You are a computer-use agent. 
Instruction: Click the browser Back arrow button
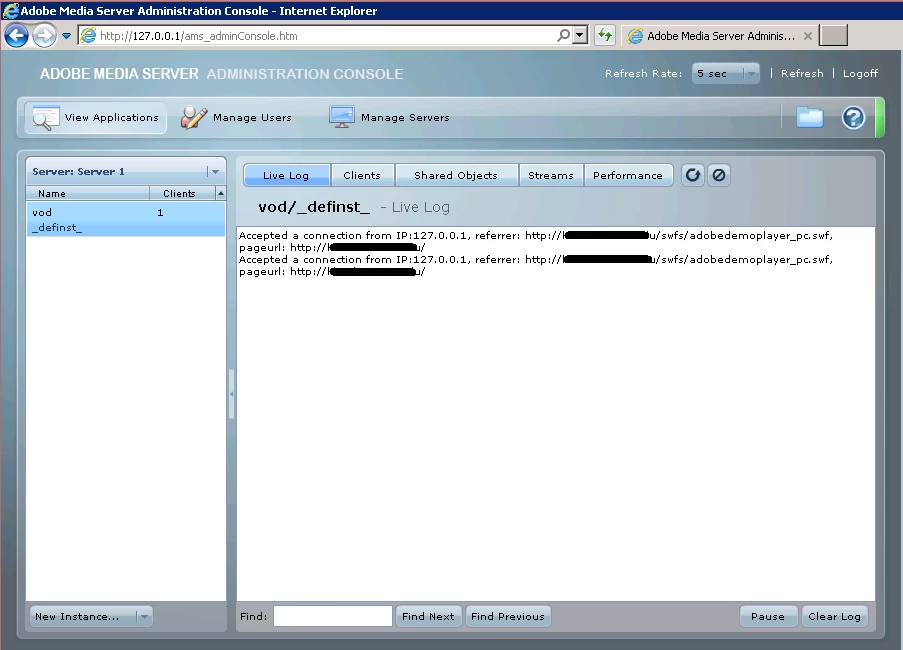16,36
